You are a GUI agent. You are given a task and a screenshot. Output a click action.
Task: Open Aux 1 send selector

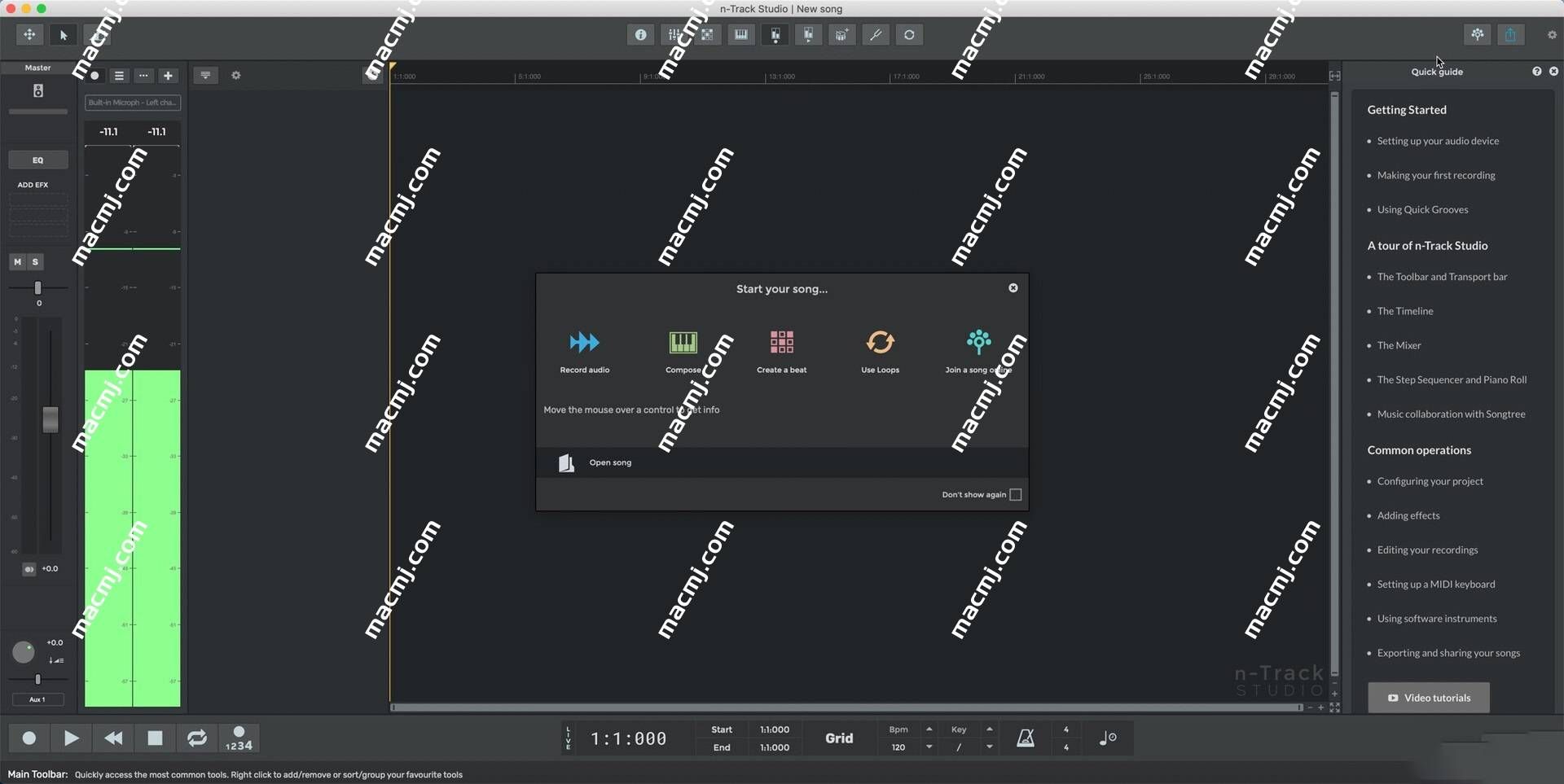tap(37, 699)
